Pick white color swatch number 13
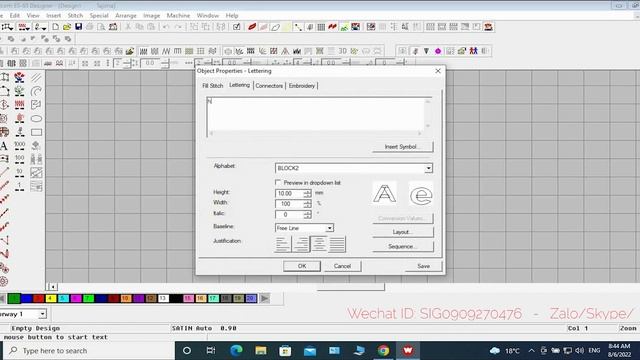 [163, 298]
